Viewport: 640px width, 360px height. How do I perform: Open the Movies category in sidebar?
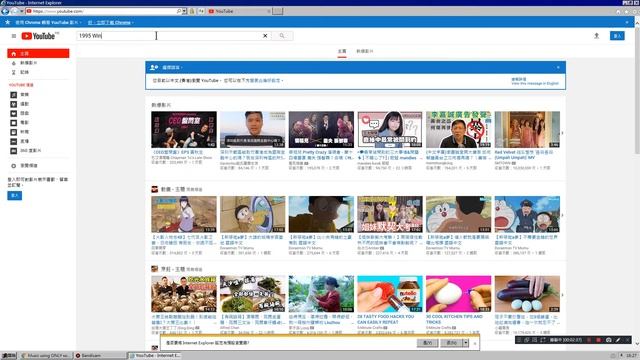20,123
